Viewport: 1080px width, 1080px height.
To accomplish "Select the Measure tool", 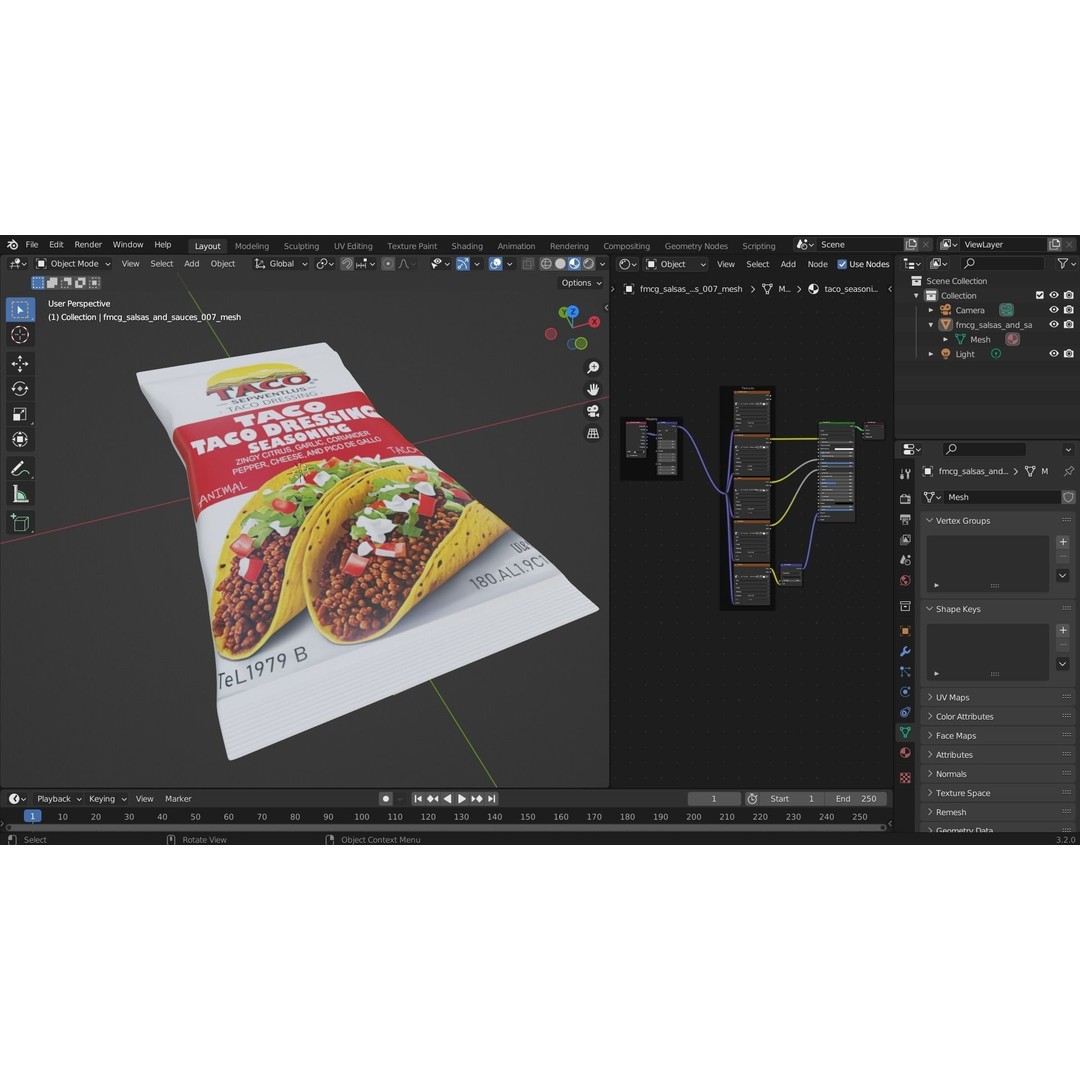I will [x=20, y=495].
